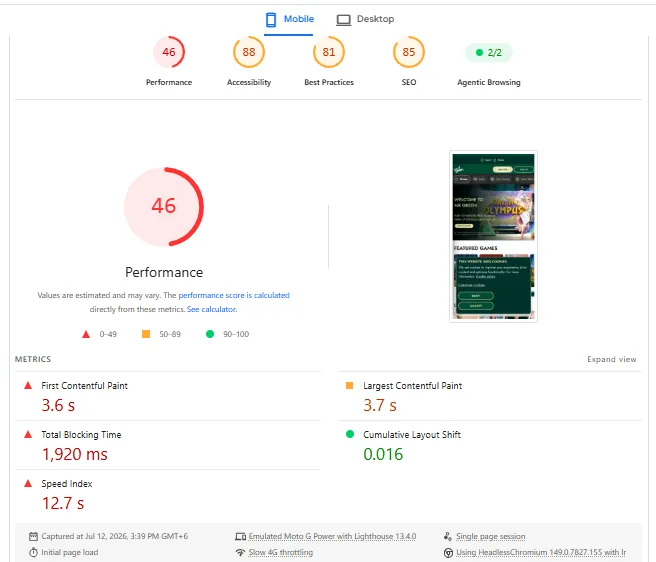Select the First Contentful Paint metric label

(85, 385)
